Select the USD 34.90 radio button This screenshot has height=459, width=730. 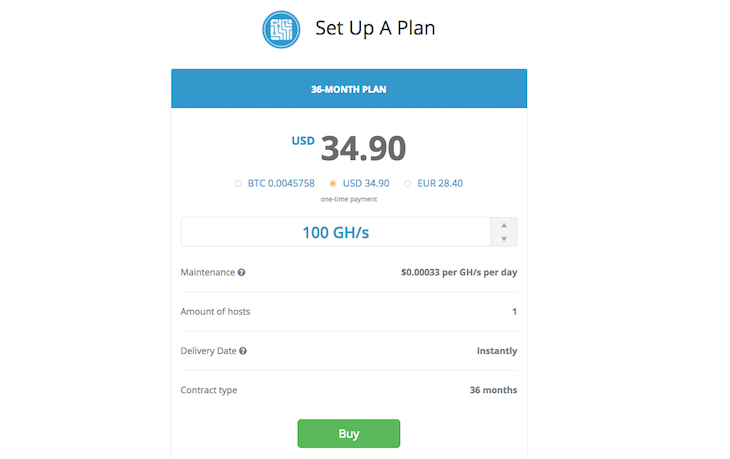(332, 183)
